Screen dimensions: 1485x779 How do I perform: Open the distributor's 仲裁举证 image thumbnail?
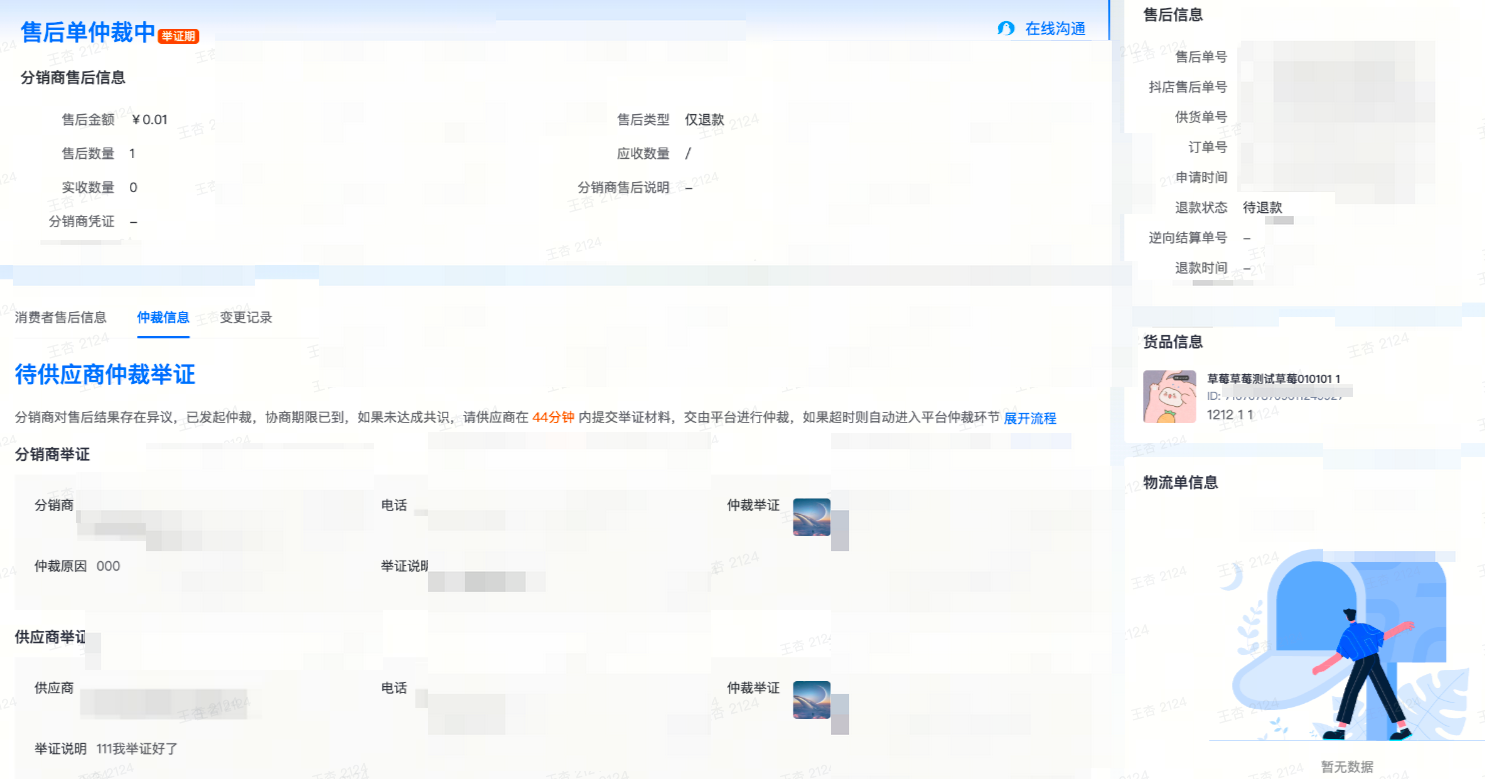click(811, 517)
